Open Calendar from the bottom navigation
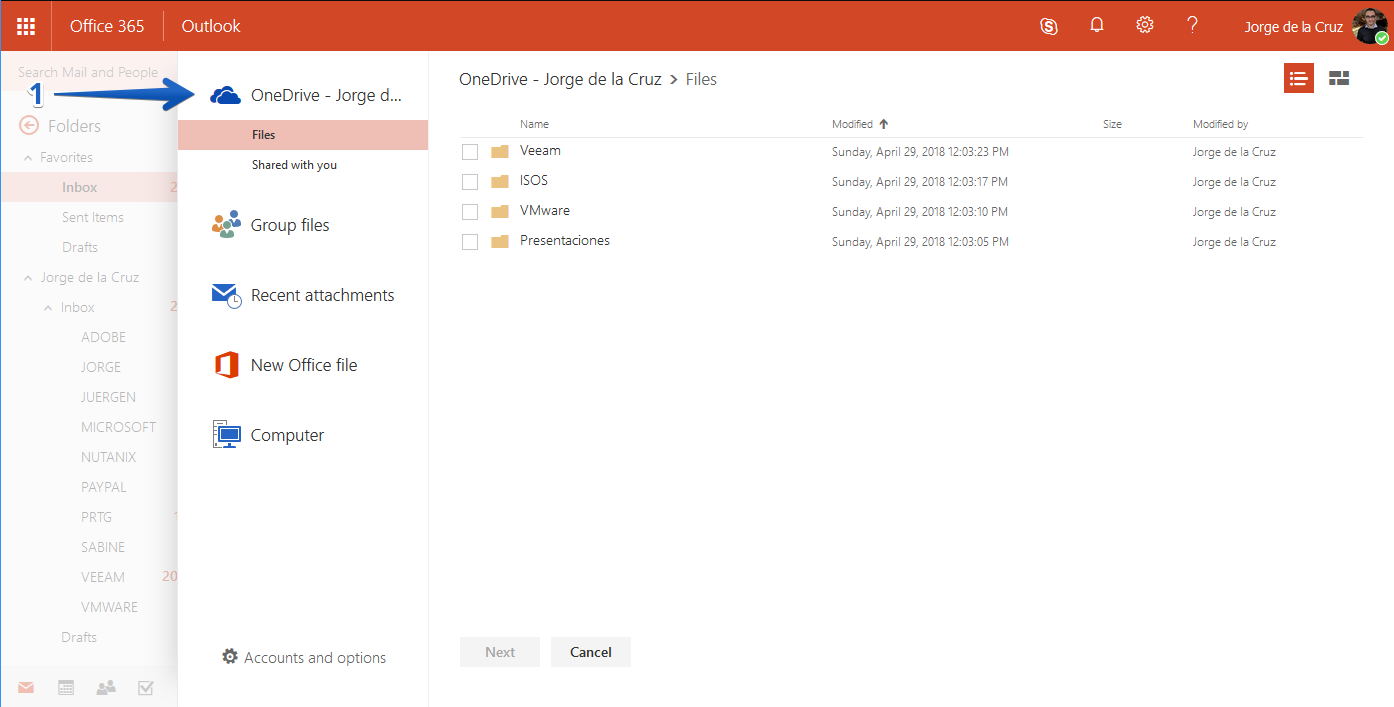 click(x=66, y=687)
